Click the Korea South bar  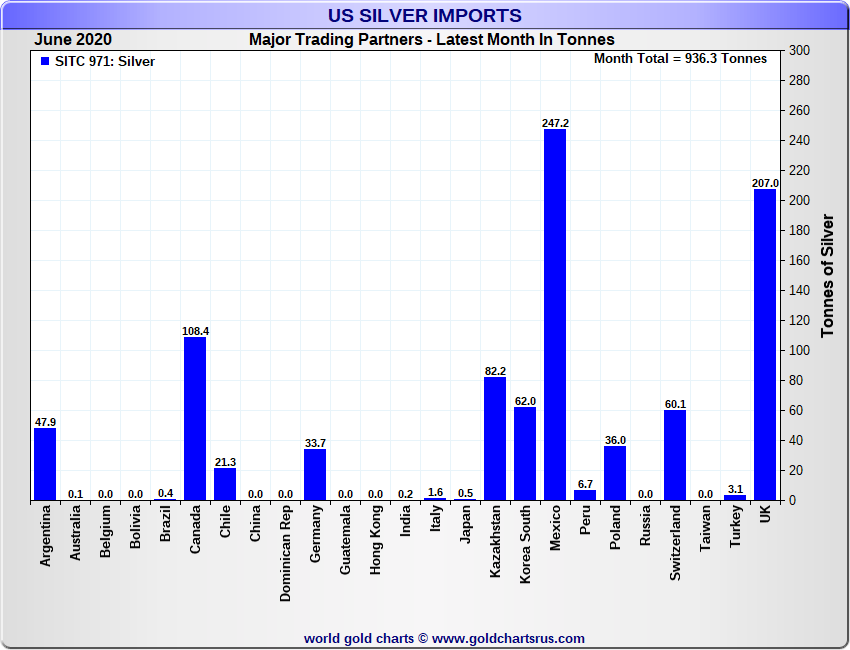(525, 453)
